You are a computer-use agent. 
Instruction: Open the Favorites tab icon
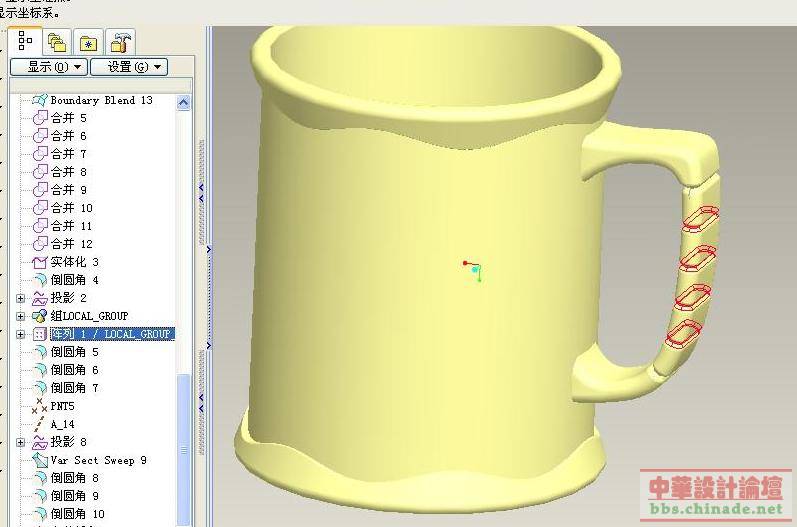(x=89, y=42)
